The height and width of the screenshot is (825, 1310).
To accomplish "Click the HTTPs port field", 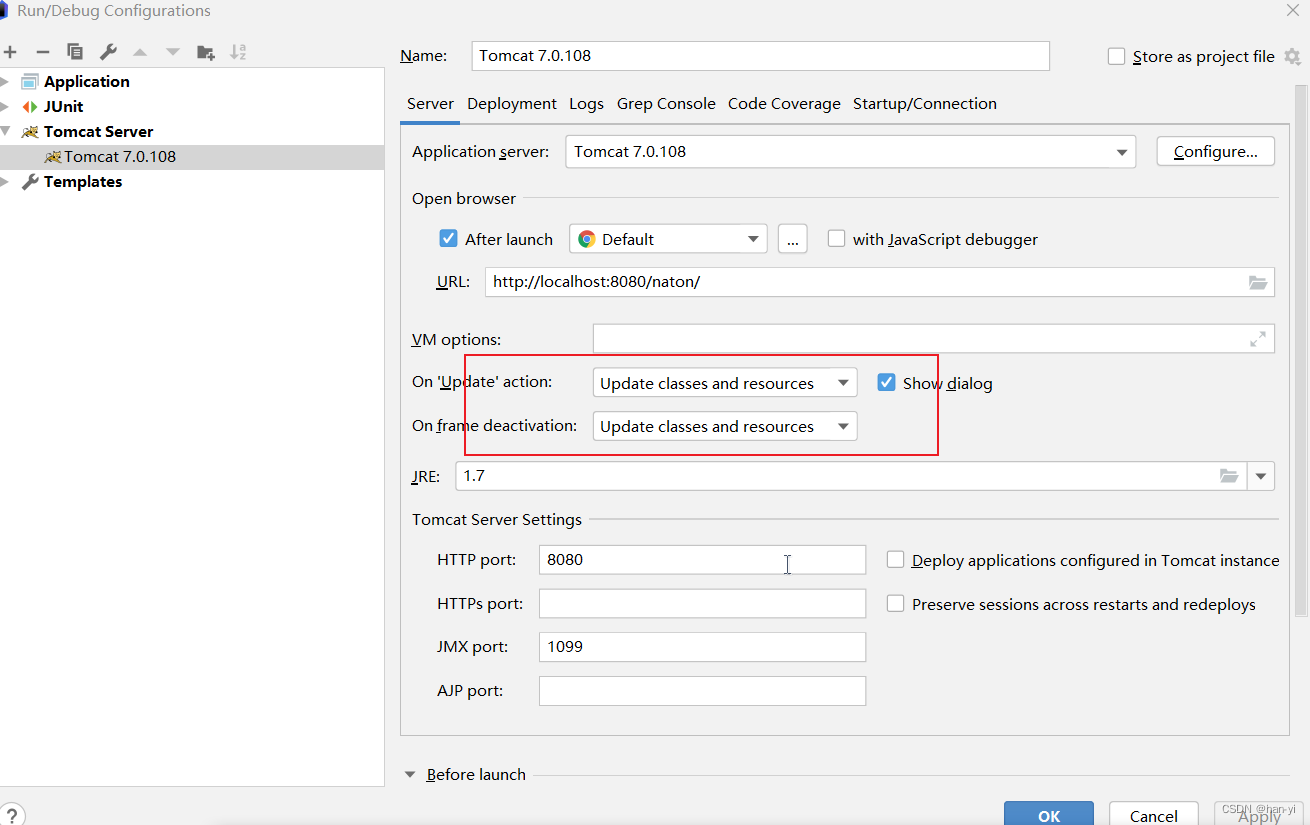I will tap(702, 604).
